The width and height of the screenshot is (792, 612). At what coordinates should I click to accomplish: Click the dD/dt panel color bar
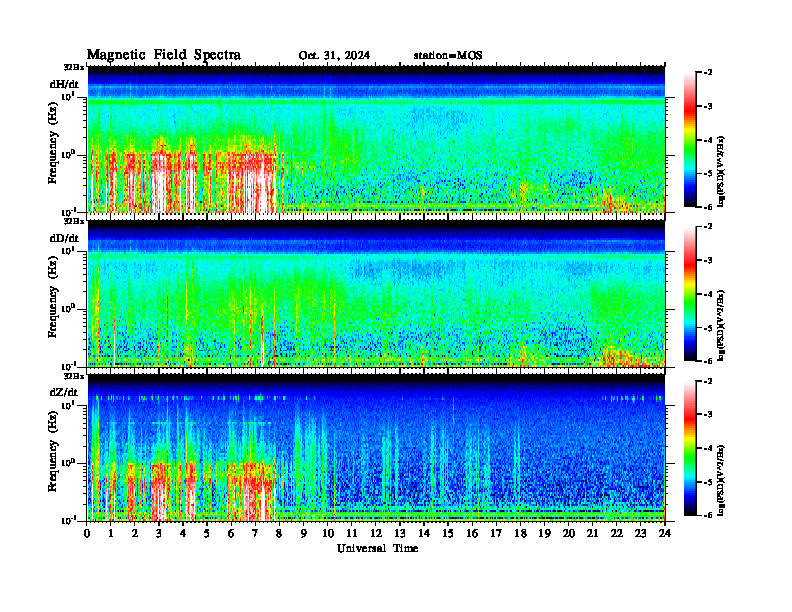[x=690, y=293]
